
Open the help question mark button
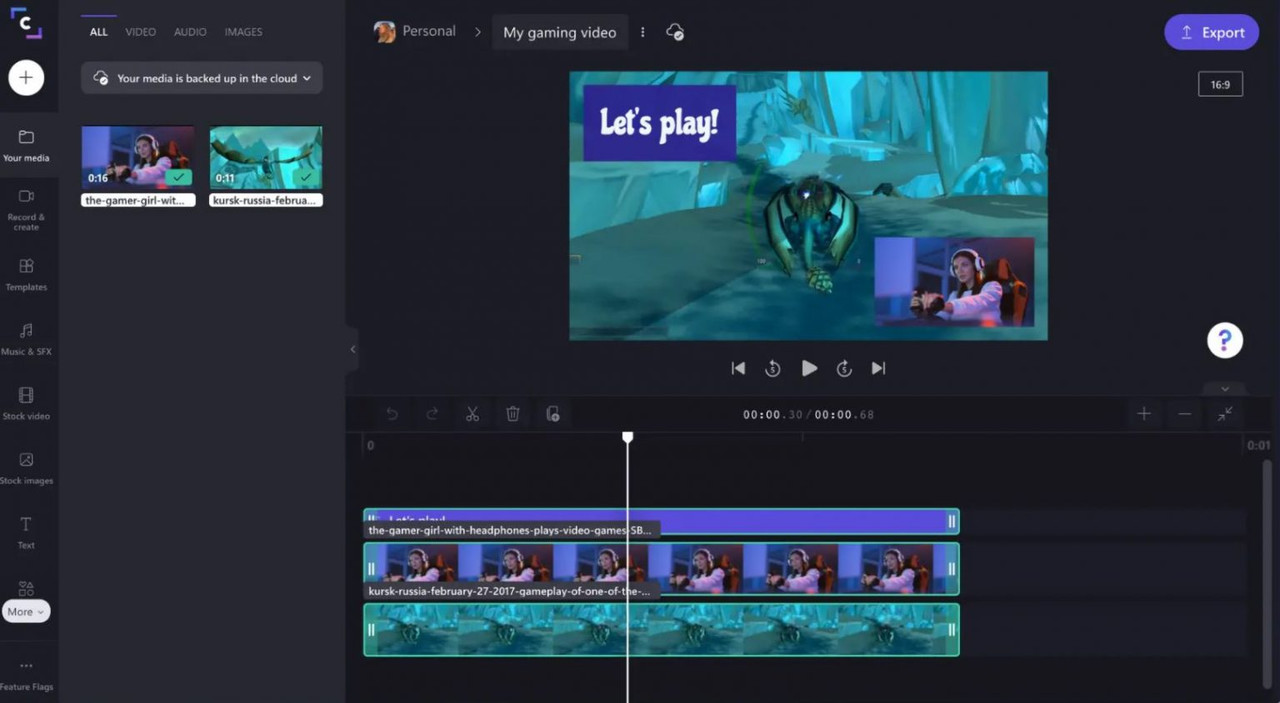[1225, 340]
